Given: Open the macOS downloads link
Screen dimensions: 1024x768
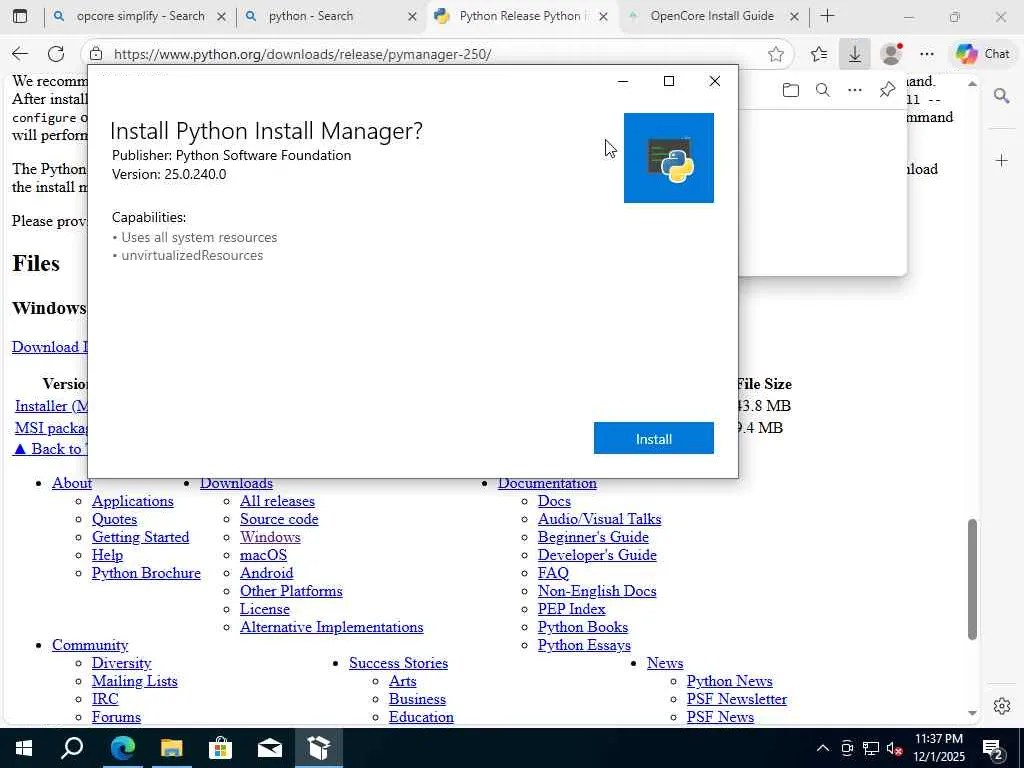Looking at the screenshot, I should coord(263,555).
